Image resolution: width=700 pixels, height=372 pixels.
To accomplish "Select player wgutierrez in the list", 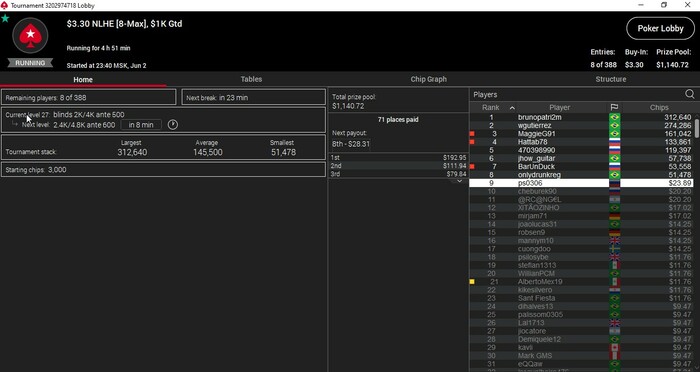I will (x=581, y=125).
